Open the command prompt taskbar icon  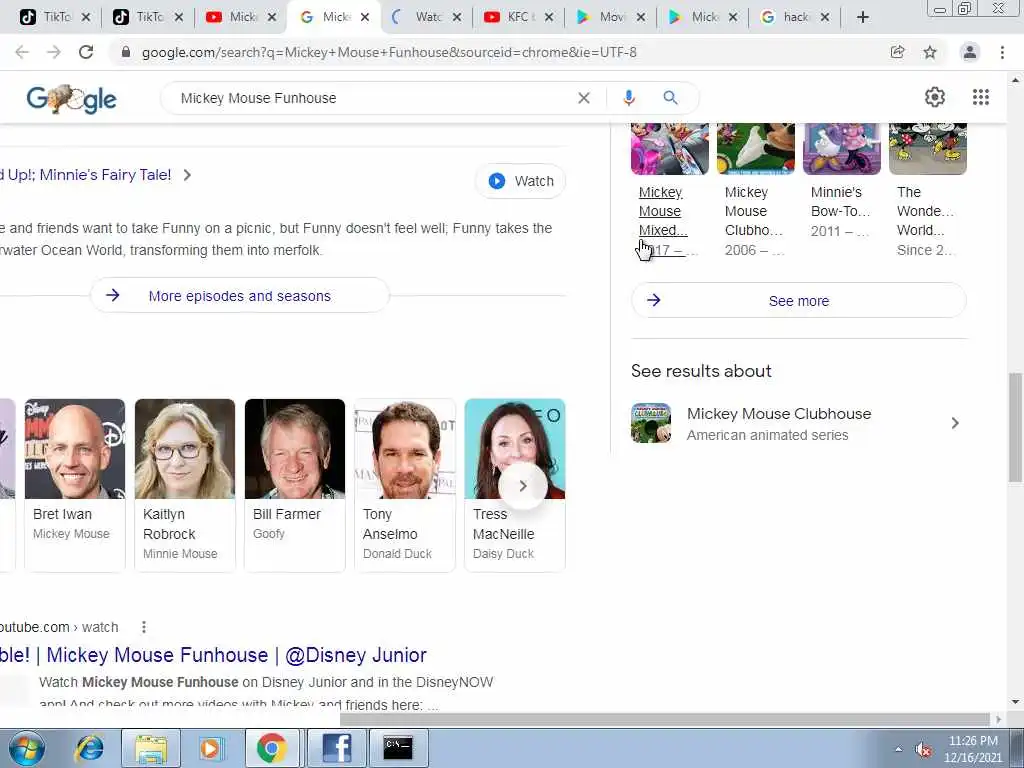point(398,748)
